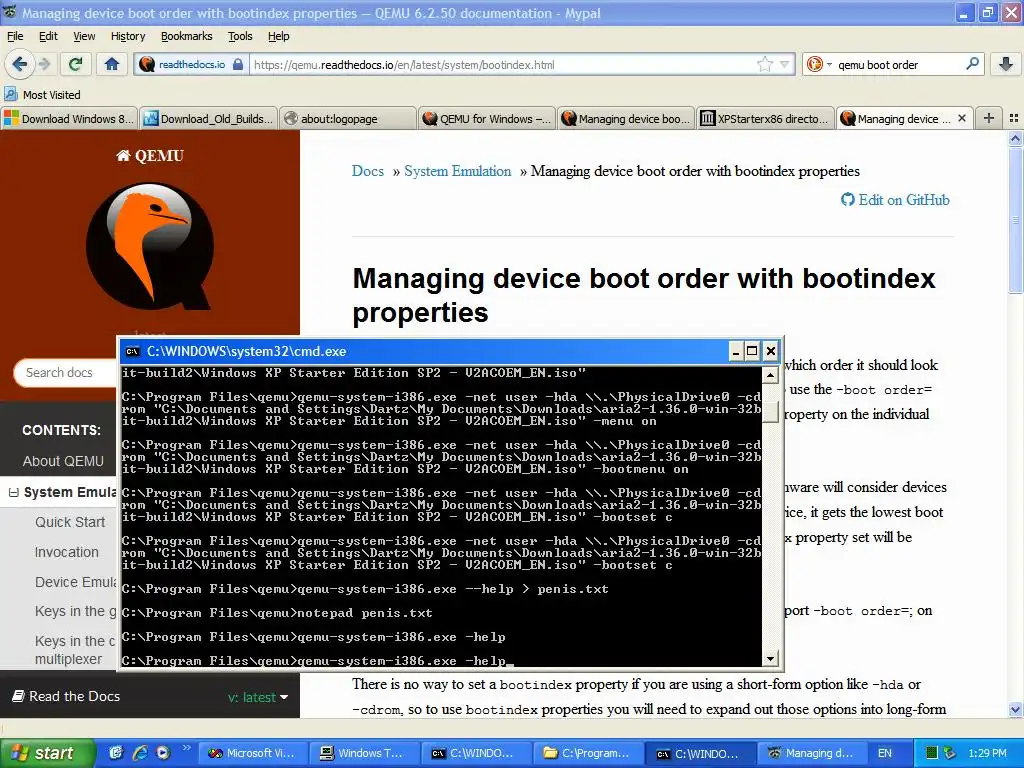Open the list all tabs button
Screen dimensions: 1024x768
(x=1014, y=118)
